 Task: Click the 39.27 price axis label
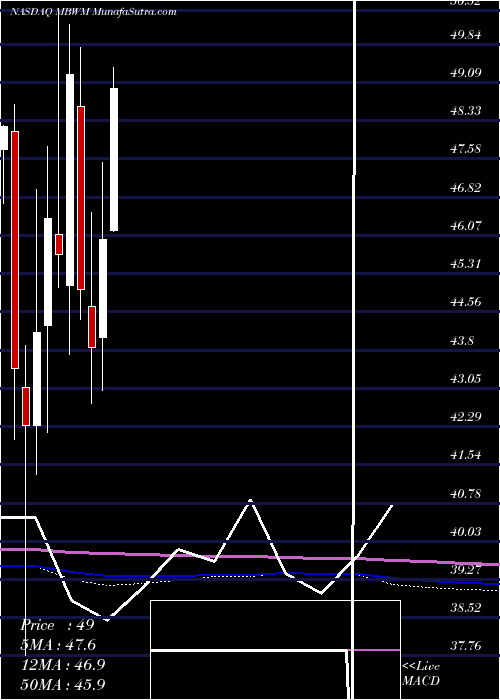(466, 569)
